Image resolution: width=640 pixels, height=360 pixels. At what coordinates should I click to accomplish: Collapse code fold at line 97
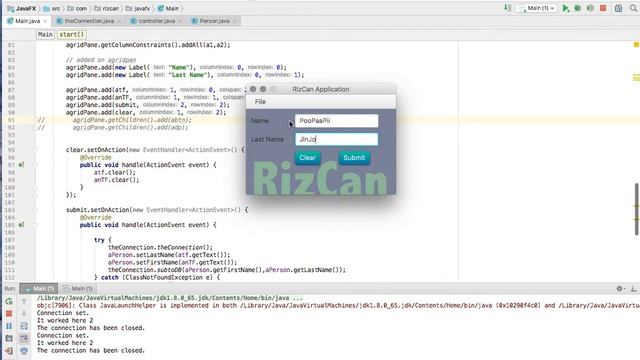[35, 165]
